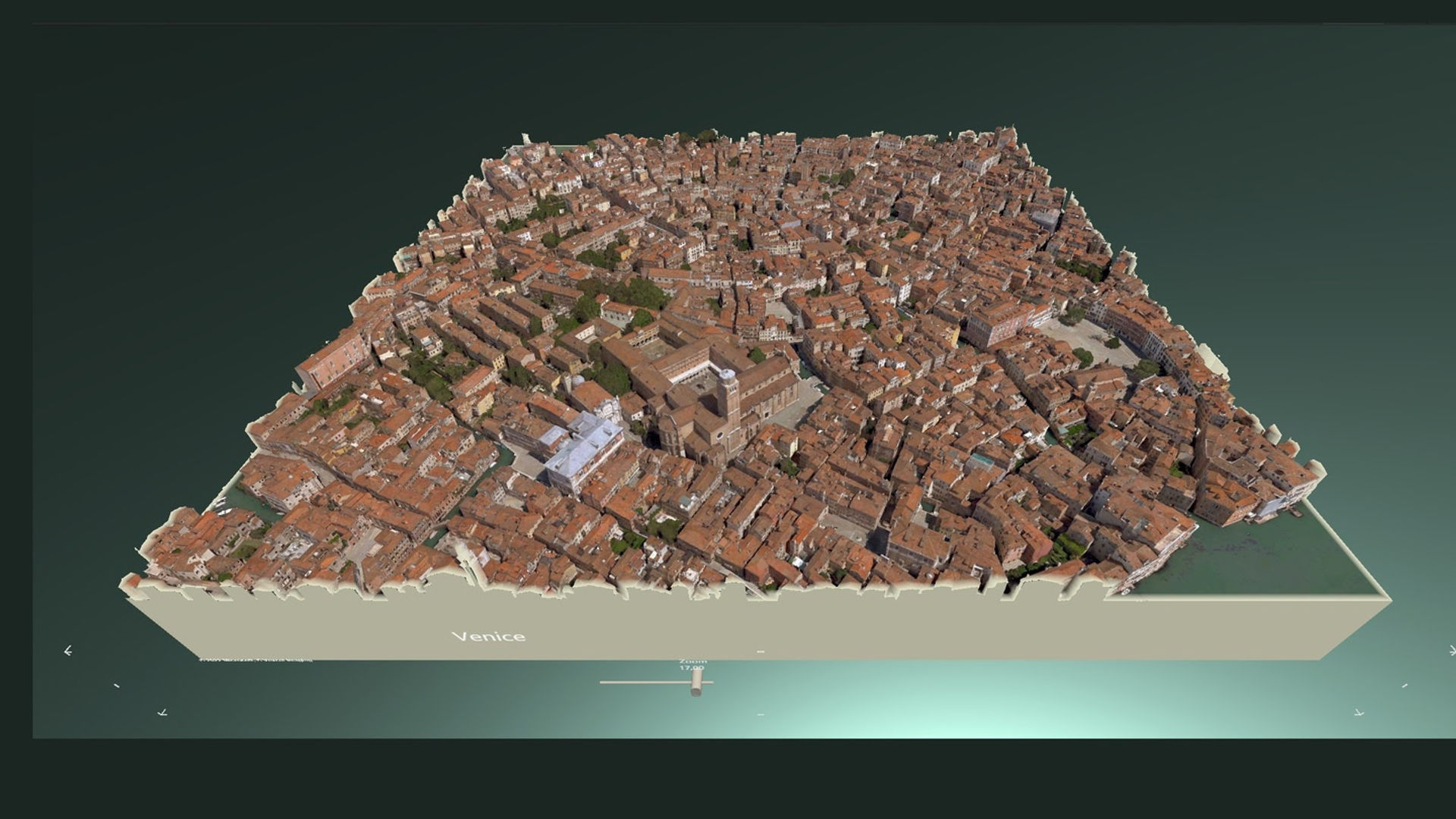Click the lower-right diagonal rotate arrow

[1358, 712]
